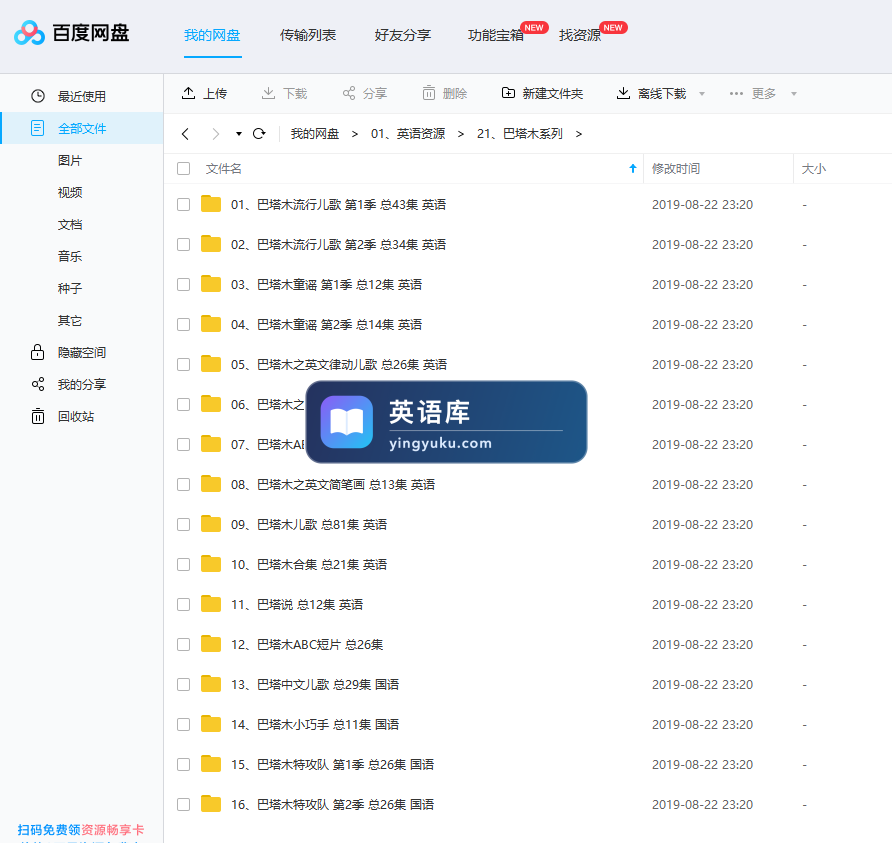Click the upload arrow icon

point(188,93)
